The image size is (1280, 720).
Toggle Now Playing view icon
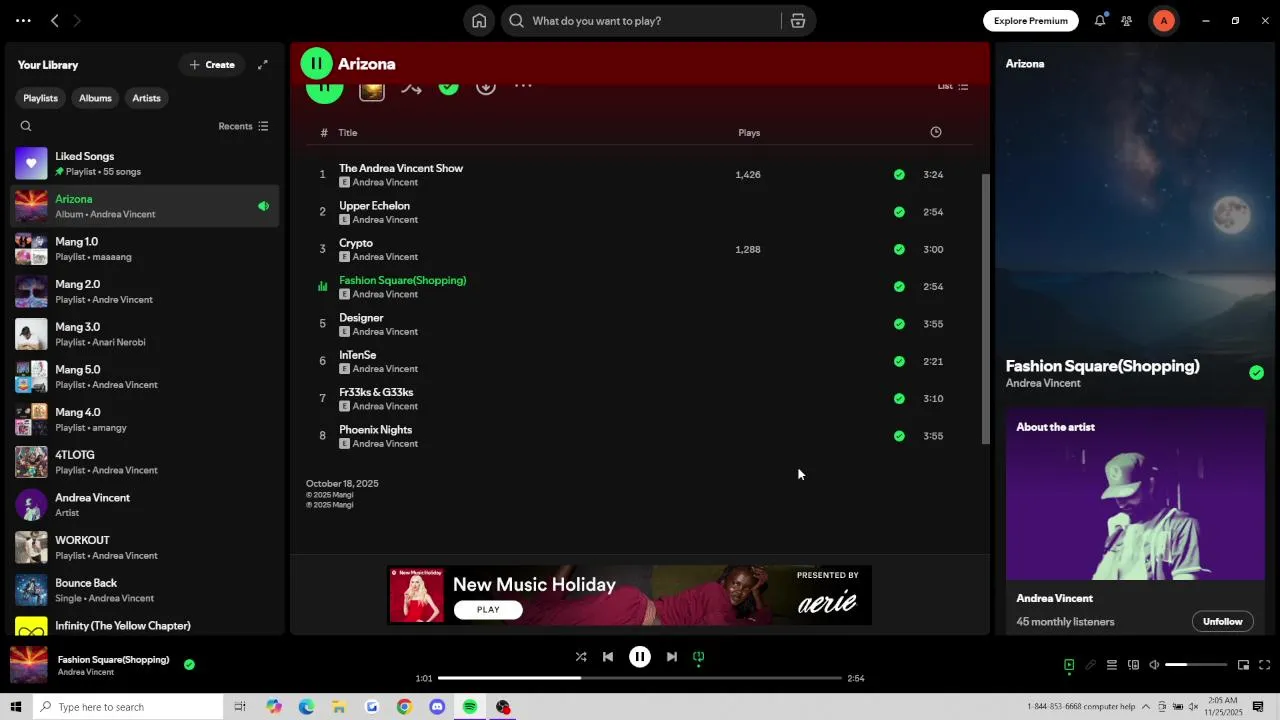click(1069, 665)
